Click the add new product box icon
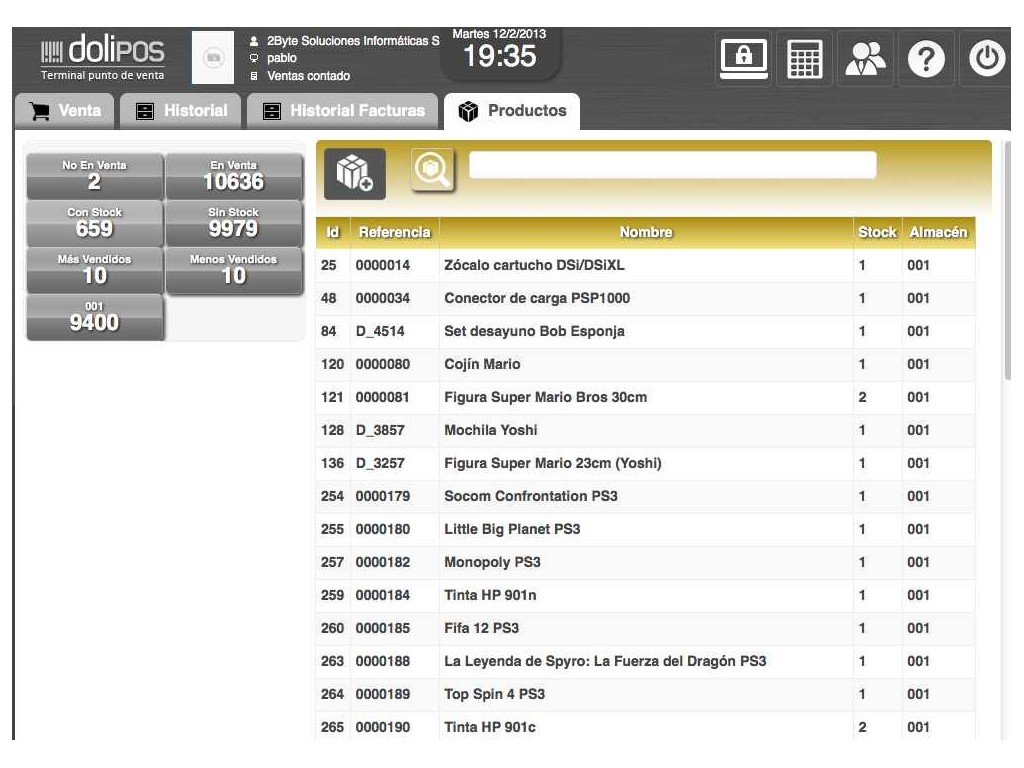Screen dimensions: 1024x768 point(355,173)
